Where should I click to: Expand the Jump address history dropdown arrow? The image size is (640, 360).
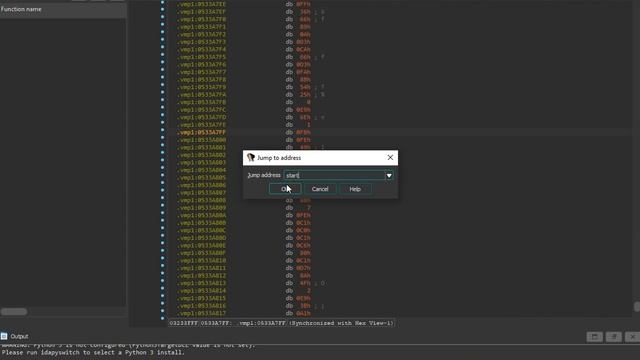pyautogui.click(x=389, y=176)
